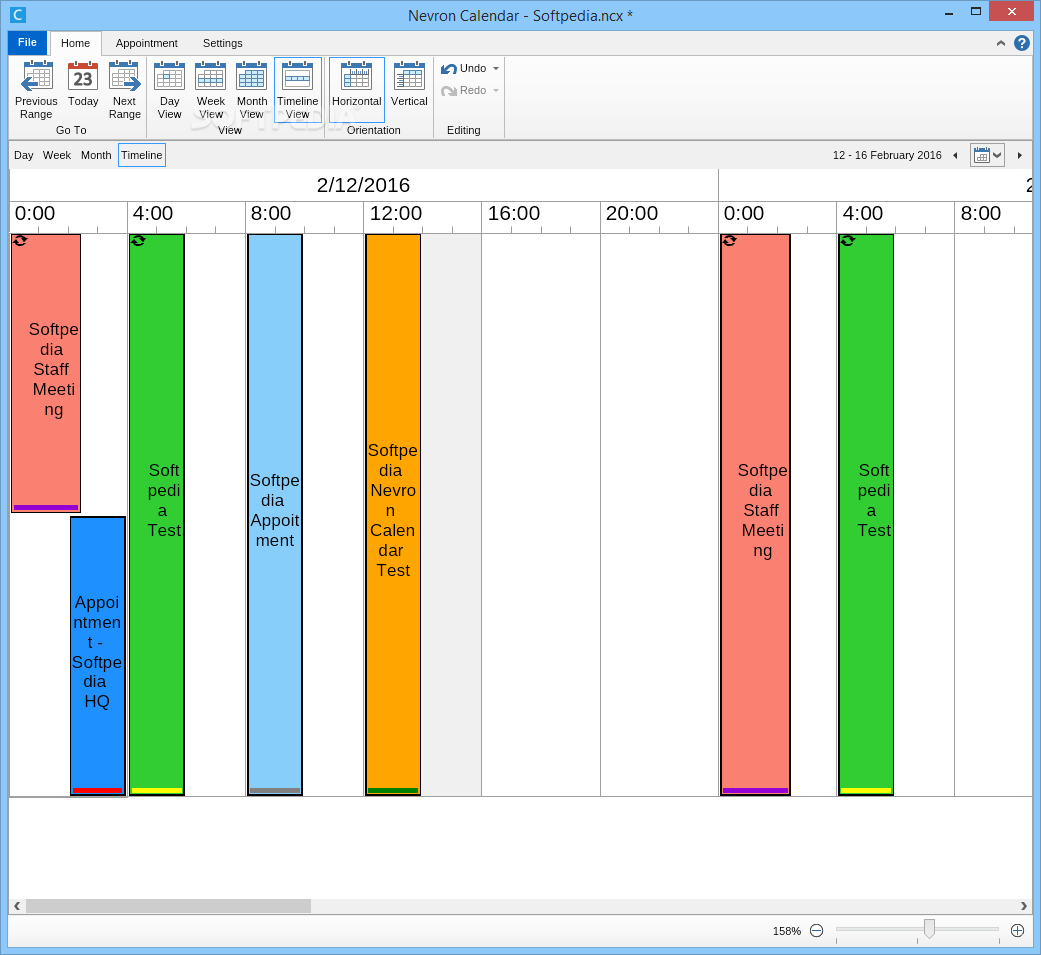Switch to the Home ribbon tab
Image resolution: width=1041 pixels, height=955 pixels.
[x=76, y=43]
